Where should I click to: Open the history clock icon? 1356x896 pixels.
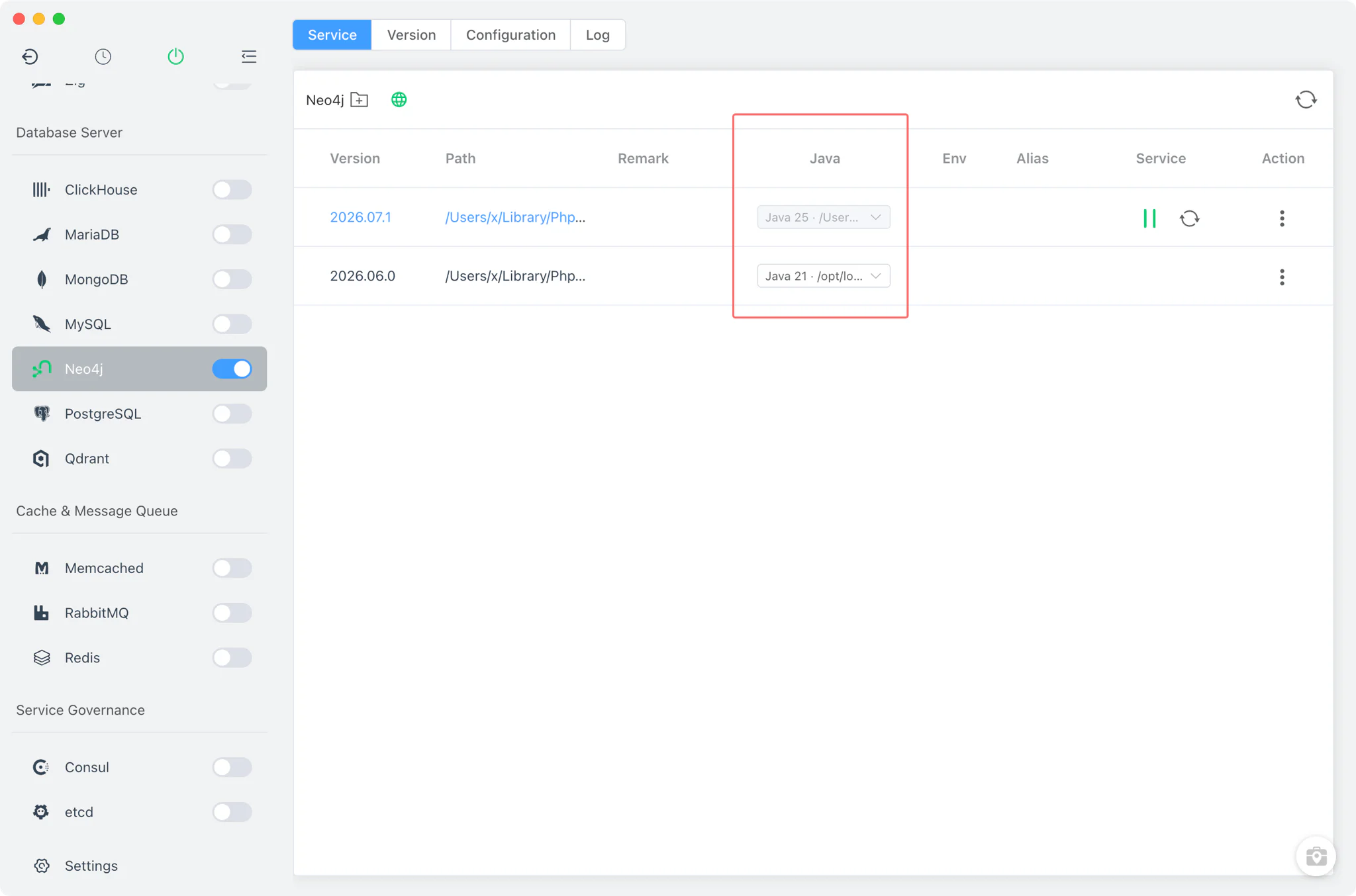coord(103,56)
